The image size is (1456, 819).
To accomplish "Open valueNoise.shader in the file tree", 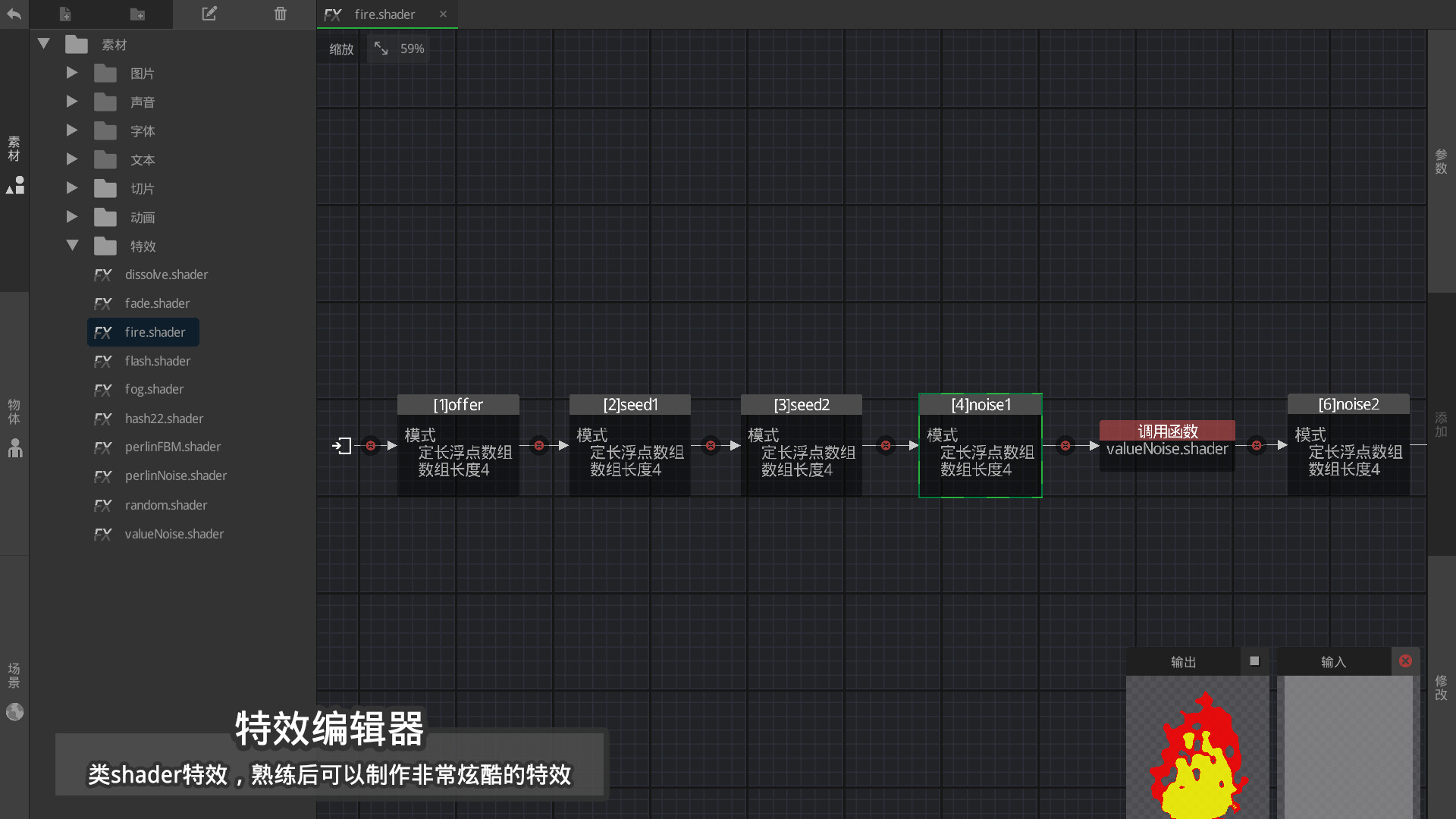I will (x=174, y=534).
